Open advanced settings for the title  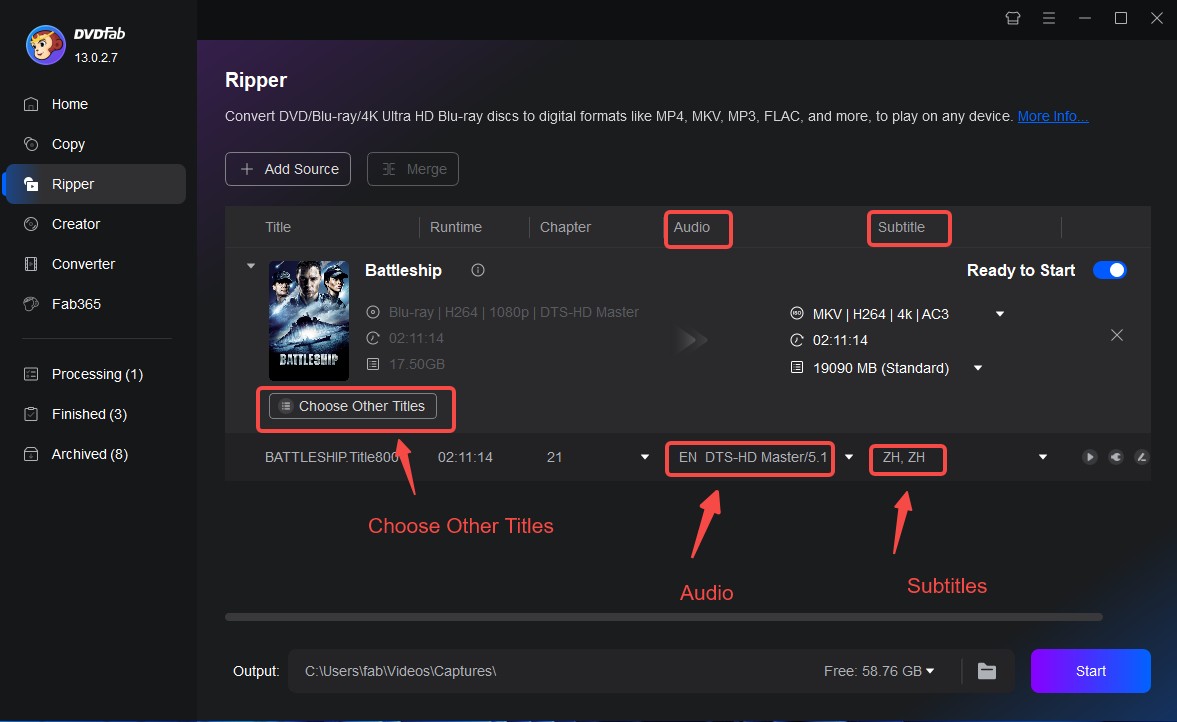1116,457
